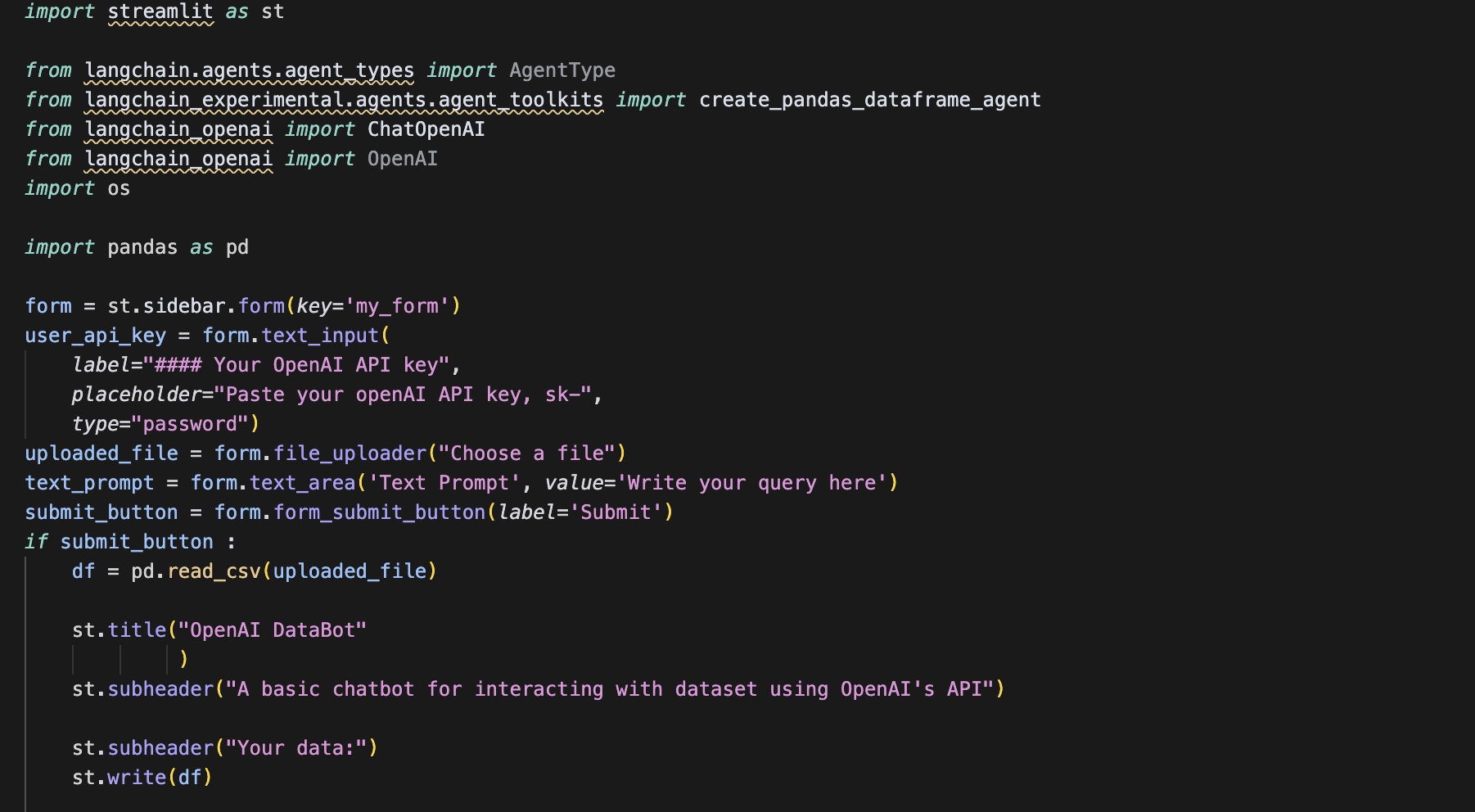Click the form_submit_button method call
Image resolution: width=1475 pixels, height=812 pixels.
tap(380, 513)
